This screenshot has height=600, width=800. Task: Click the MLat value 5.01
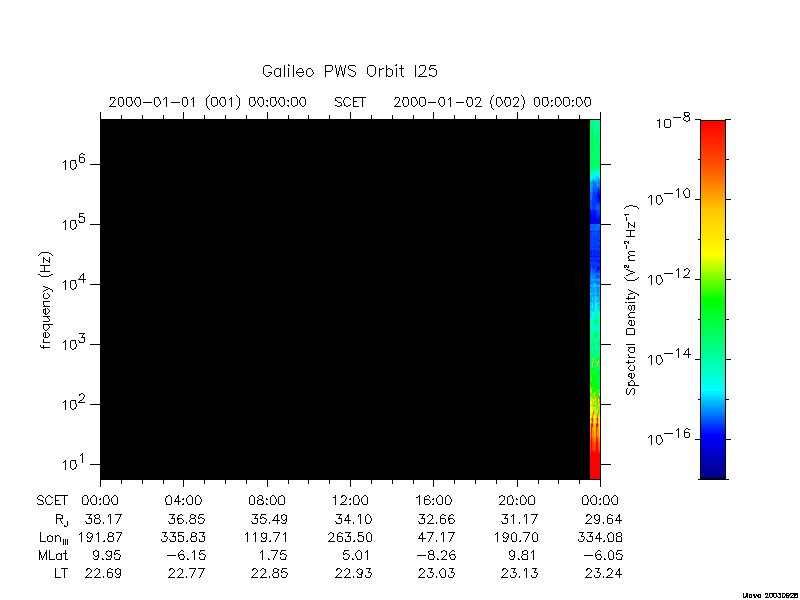(357, 555)
